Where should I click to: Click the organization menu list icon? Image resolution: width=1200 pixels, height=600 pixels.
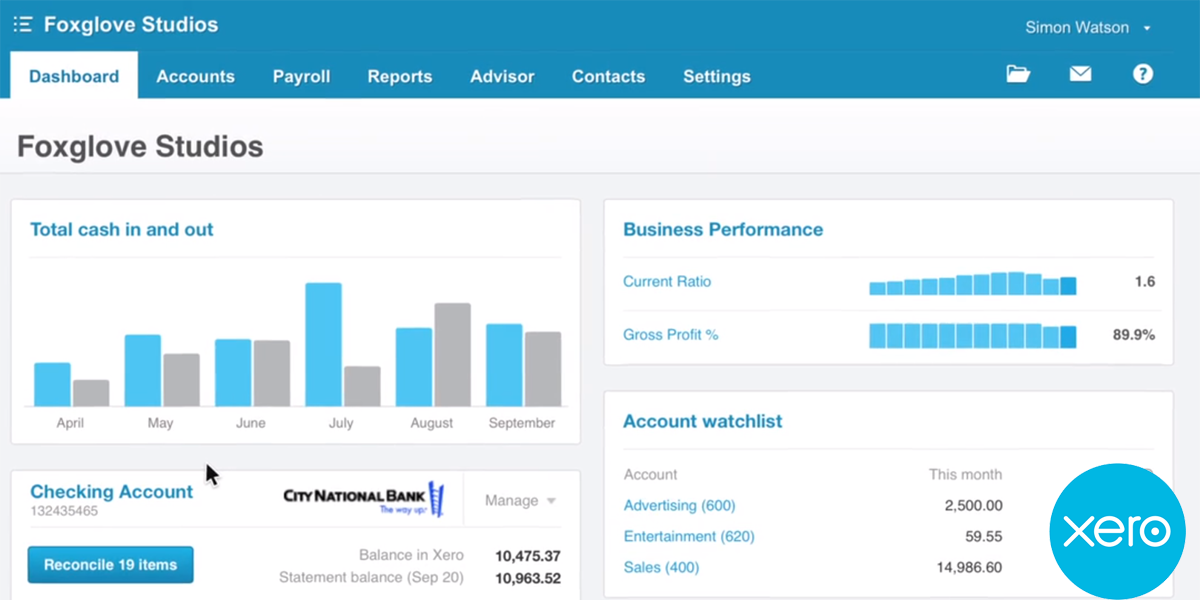22,25
